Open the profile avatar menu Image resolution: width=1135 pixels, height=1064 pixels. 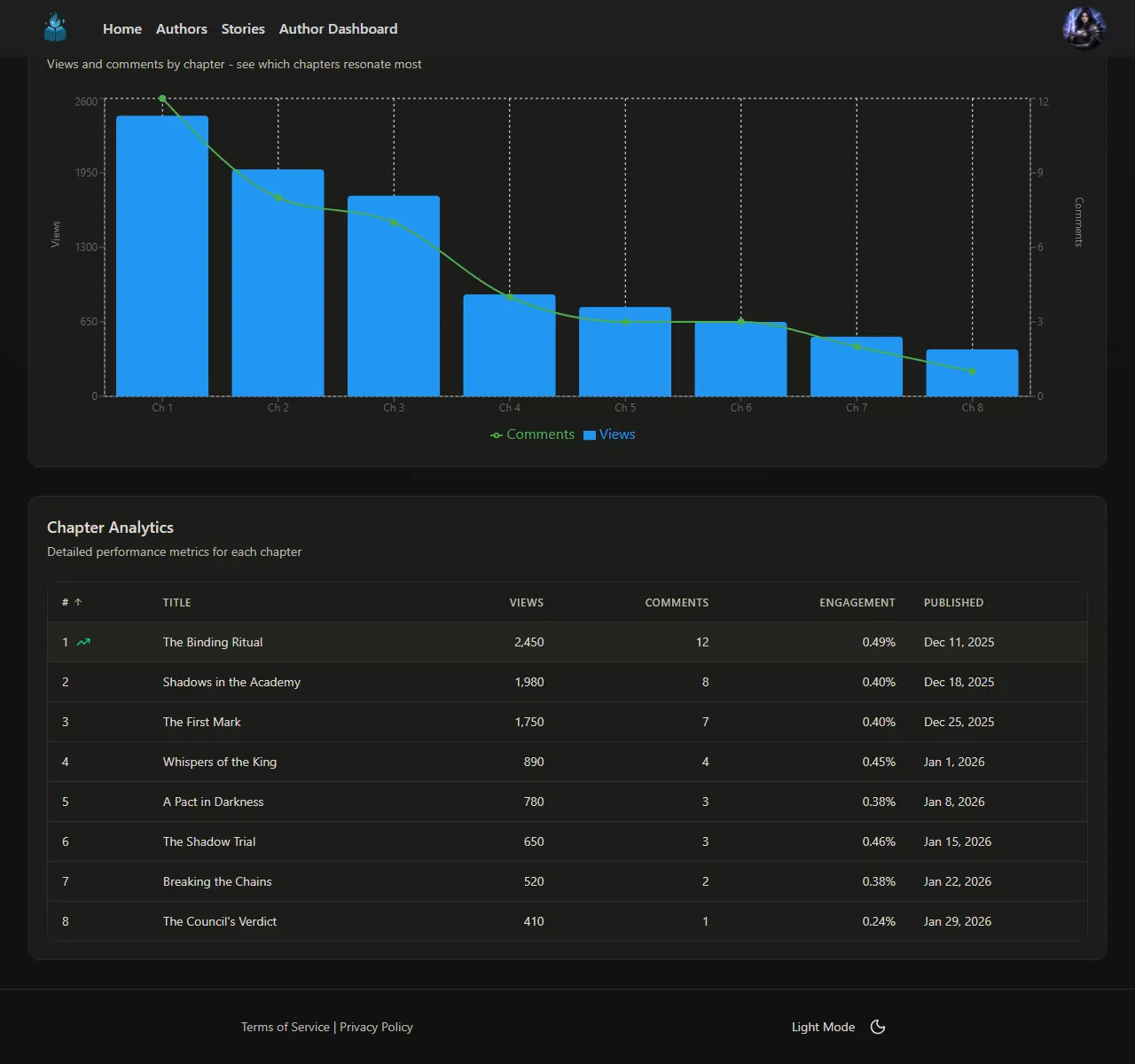coord(1084,27)
